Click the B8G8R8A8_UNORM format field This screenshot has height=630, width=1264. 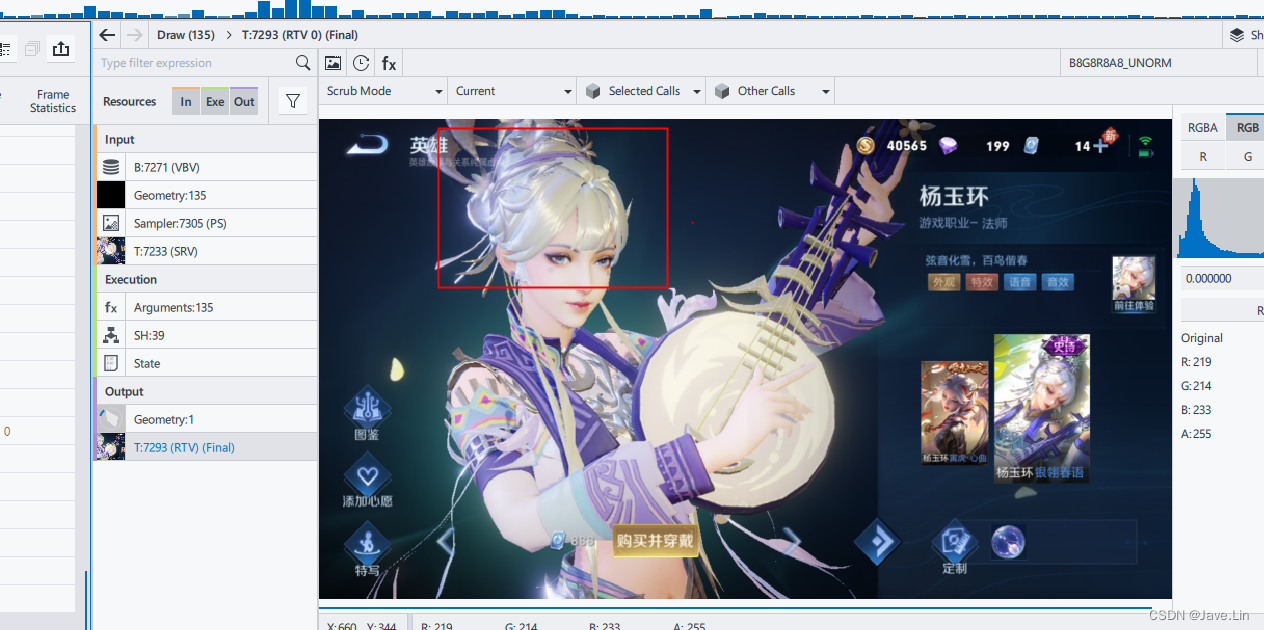[1160, 63]
